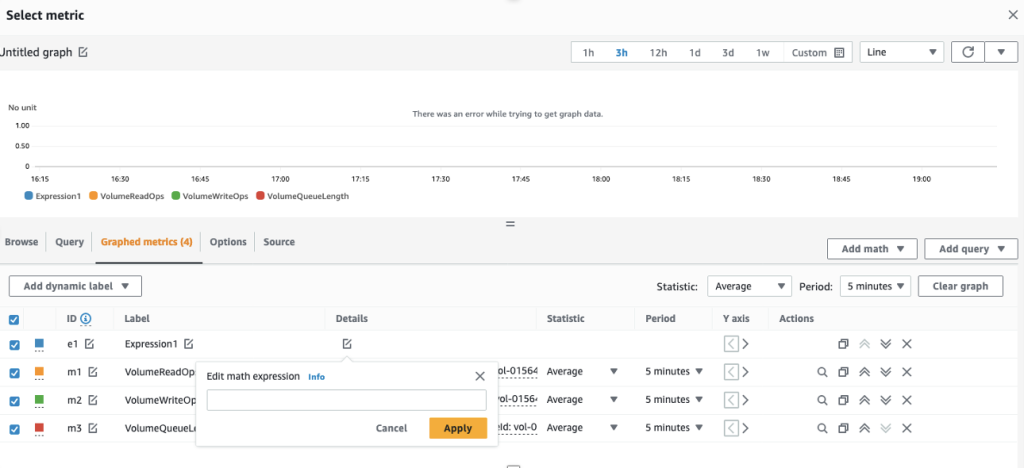Search metrics for m2 row
The image size is (1024, 468).
[x=822, y=400]
